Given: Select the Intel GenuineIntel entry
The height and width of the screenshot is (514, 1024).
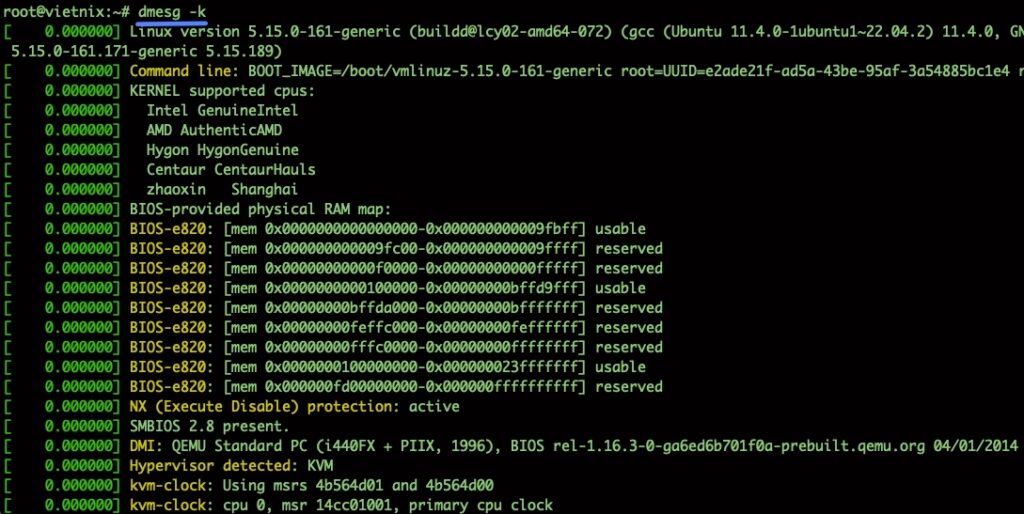Looking at the screenshot, I should 222,110.
